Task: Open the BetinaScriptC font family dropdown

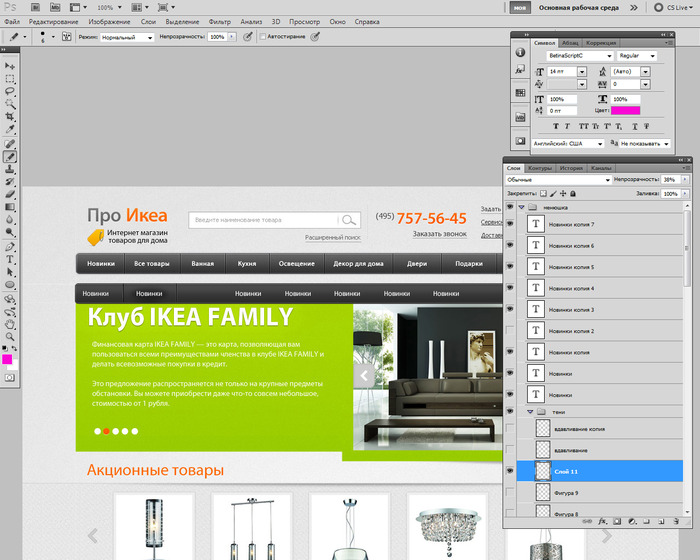Action: coord(579,56)
